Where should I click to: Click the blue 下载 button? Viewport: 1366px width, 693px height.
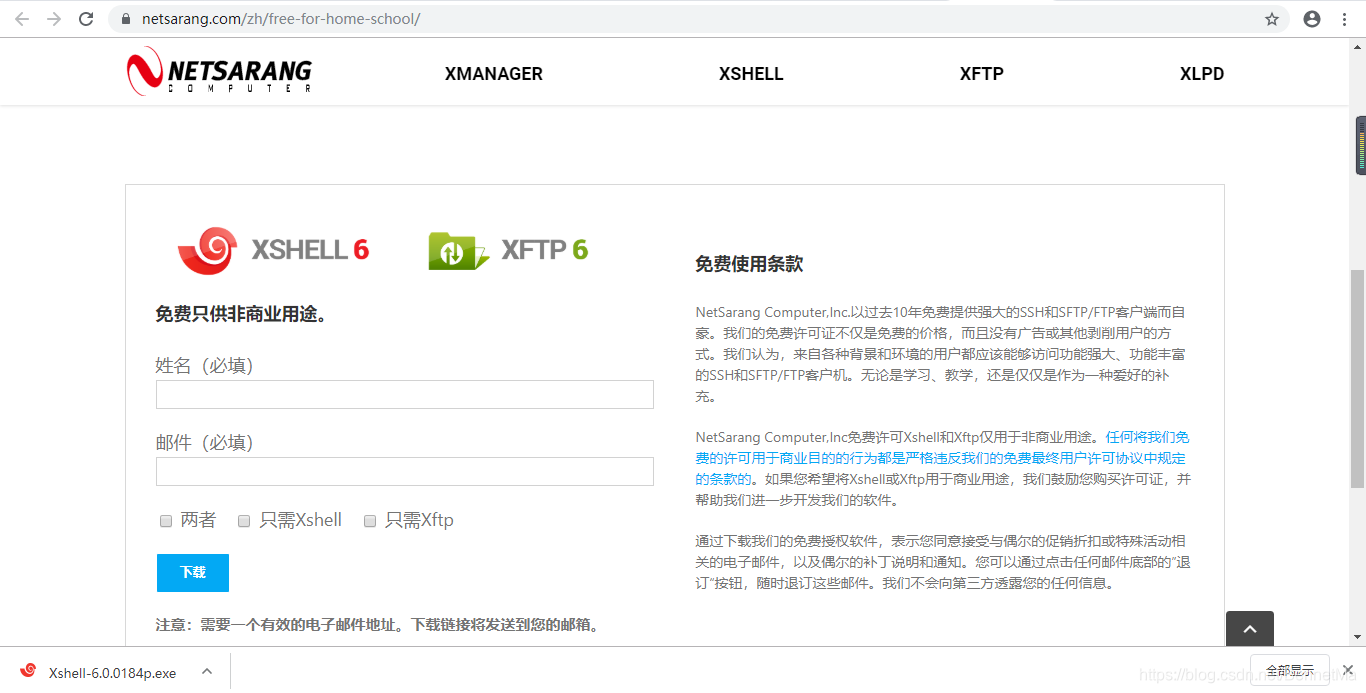(193, 573)
